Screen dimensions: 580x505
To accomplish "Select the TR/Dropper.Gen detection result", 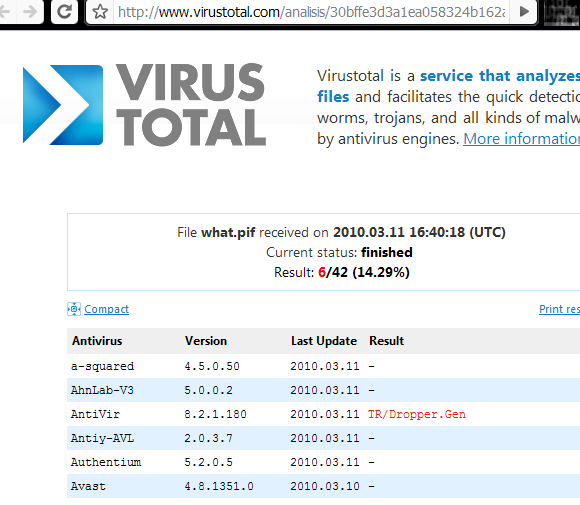I will tap(417, 414).
